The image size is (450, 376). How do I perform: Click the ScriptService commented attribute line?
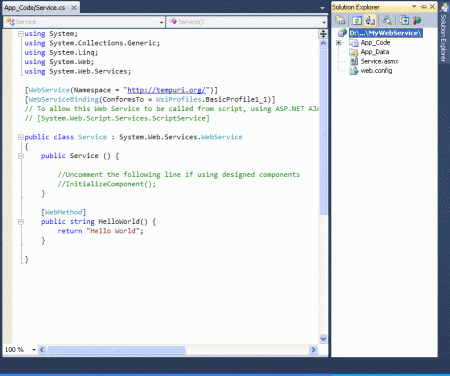pos(117,118)
